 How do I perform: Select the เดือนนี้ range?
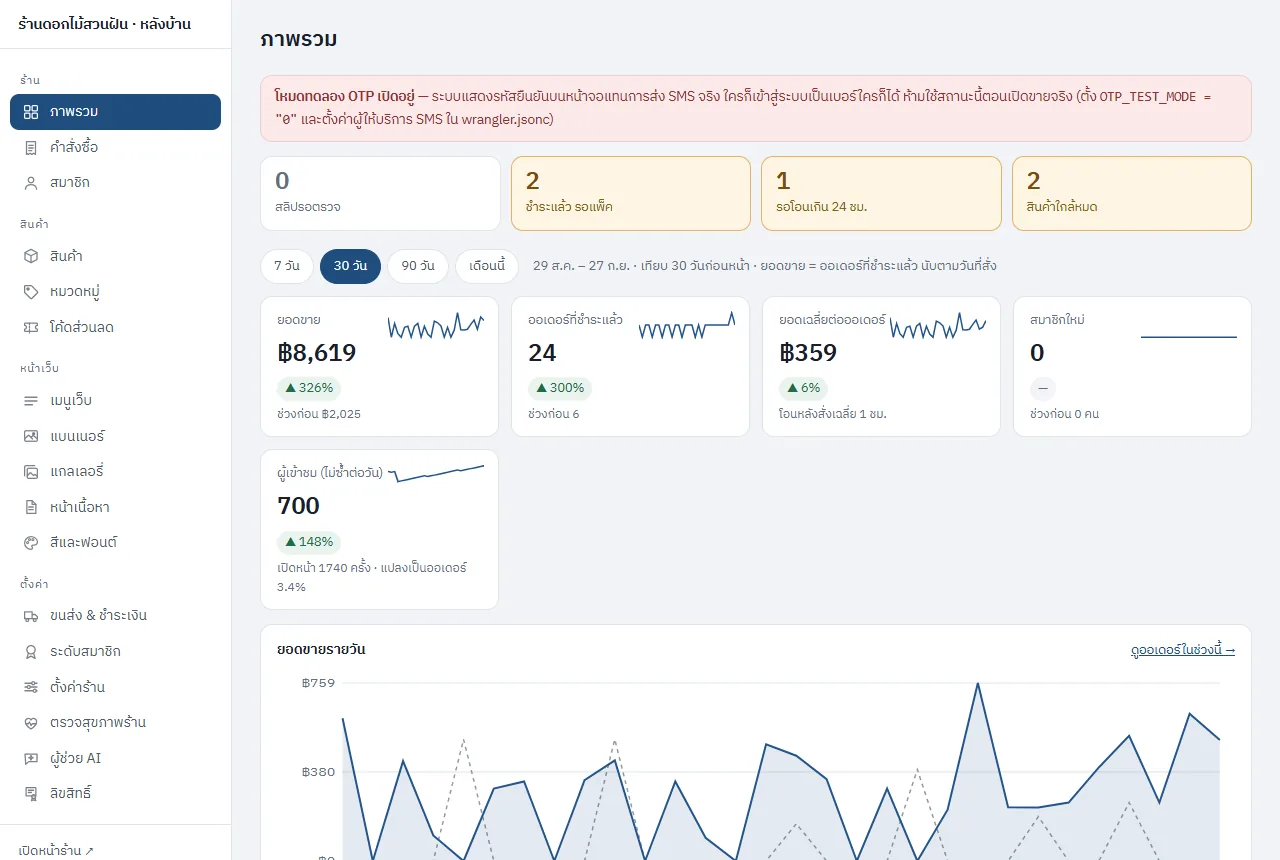click(487, 266)
